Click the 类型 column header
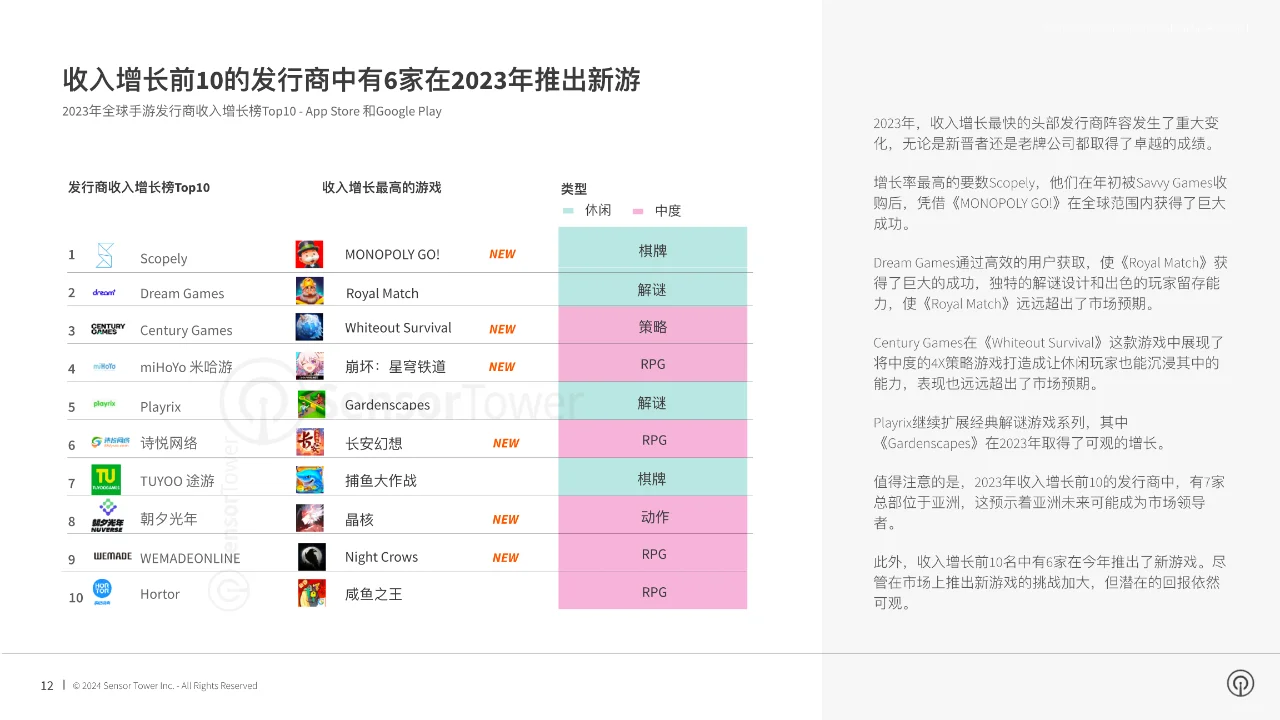1280x720 pixels. click(574, 189)
